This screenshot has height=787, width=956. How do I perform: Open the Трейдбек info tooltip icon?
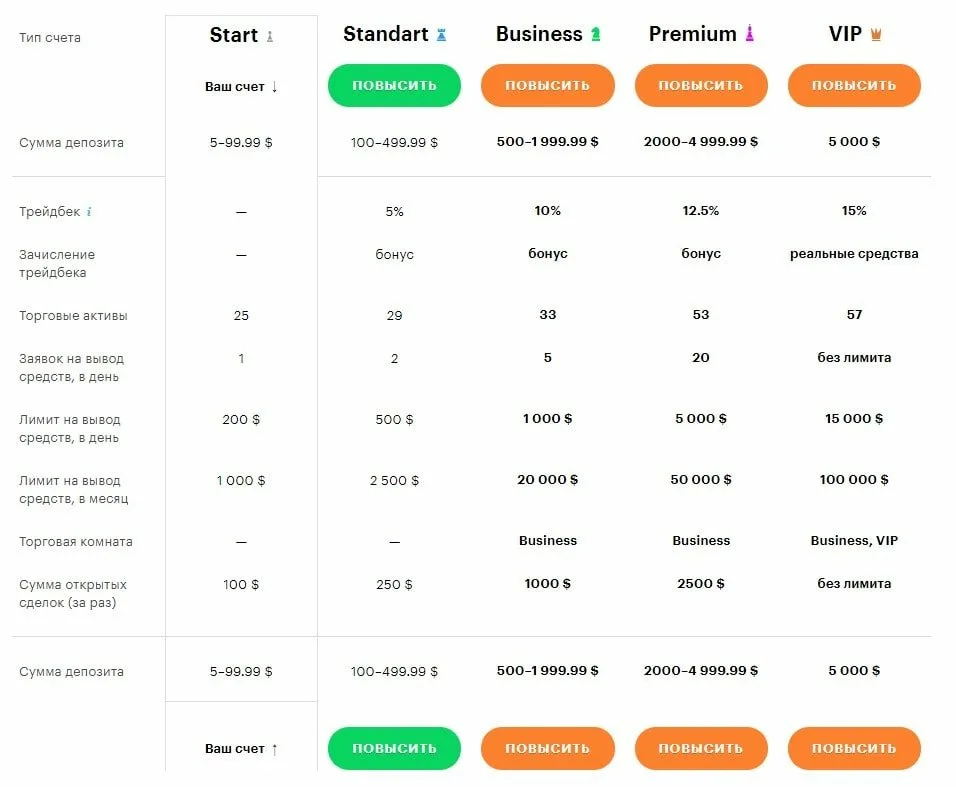click(89, 212)
